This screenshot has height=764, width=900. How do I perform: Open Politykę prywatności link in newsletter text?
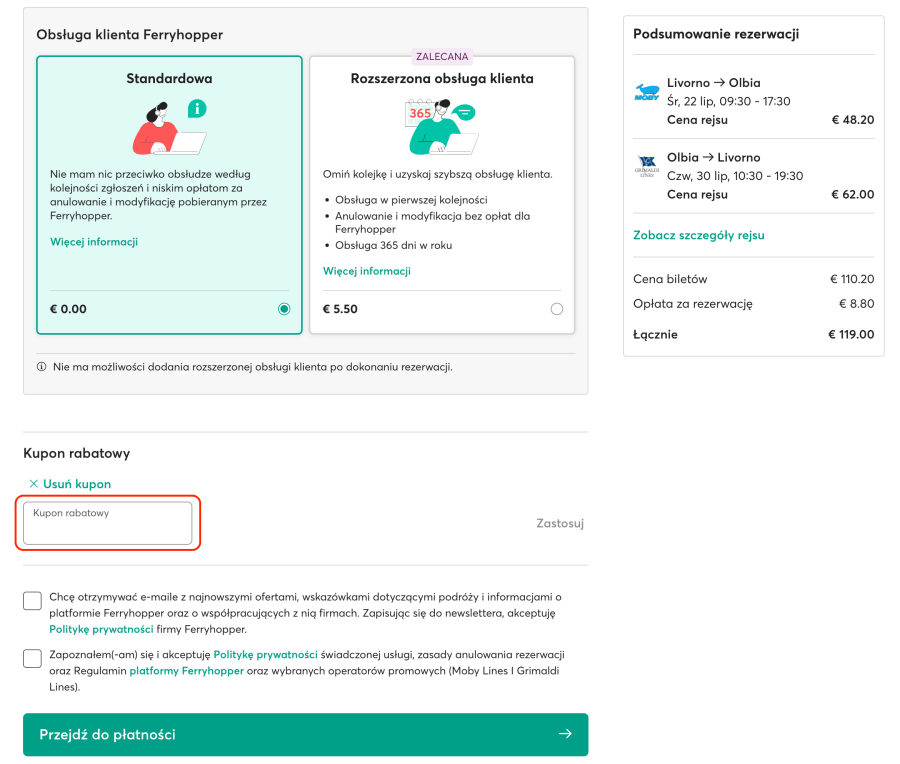(101, 629)
